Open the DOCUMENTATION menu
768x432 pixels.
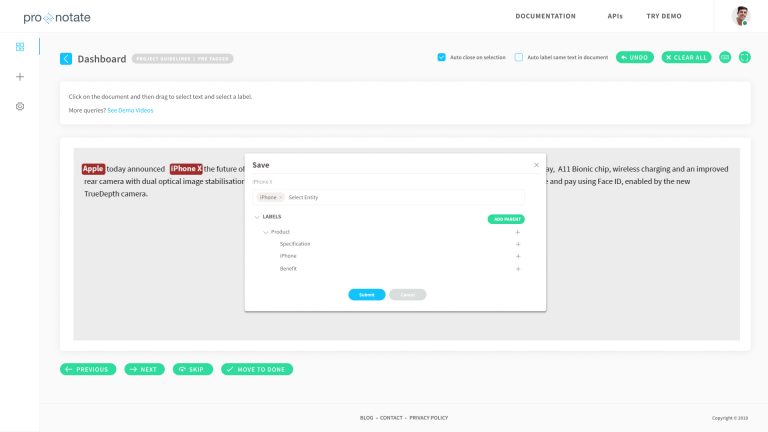545,16
